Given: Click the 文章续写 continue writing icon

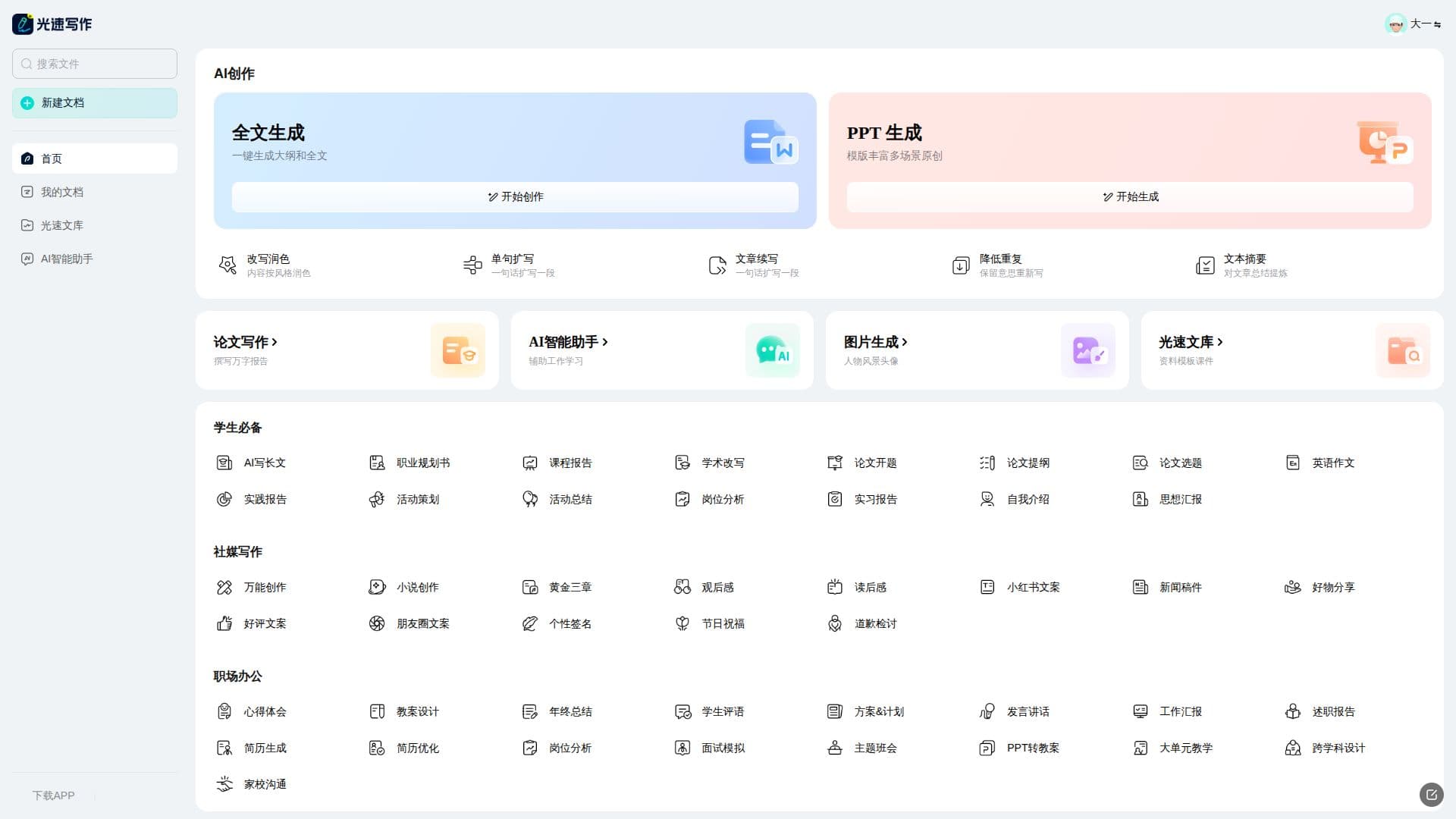Looking at the screenshot, I should [x=717, y=265].
